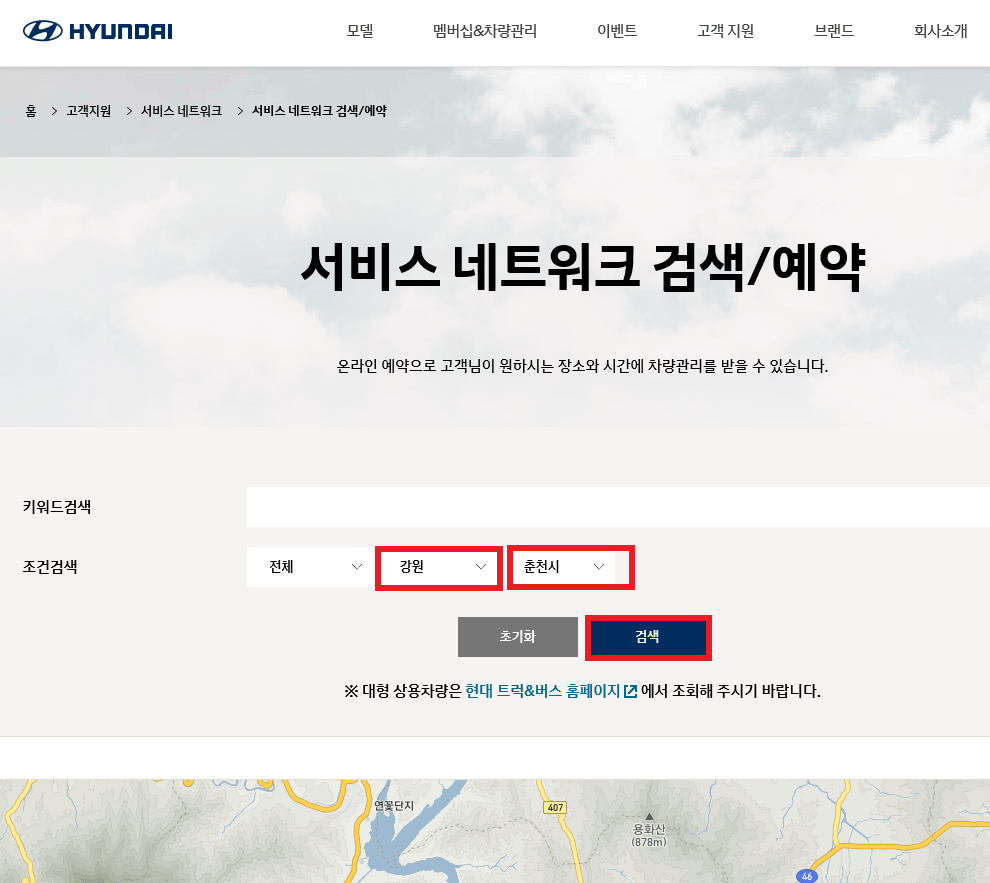The image size is (990, 883).
Task: Select 서비스 네트워크 검색/예약 breadcrumb
Action: (x=319, y=111)
